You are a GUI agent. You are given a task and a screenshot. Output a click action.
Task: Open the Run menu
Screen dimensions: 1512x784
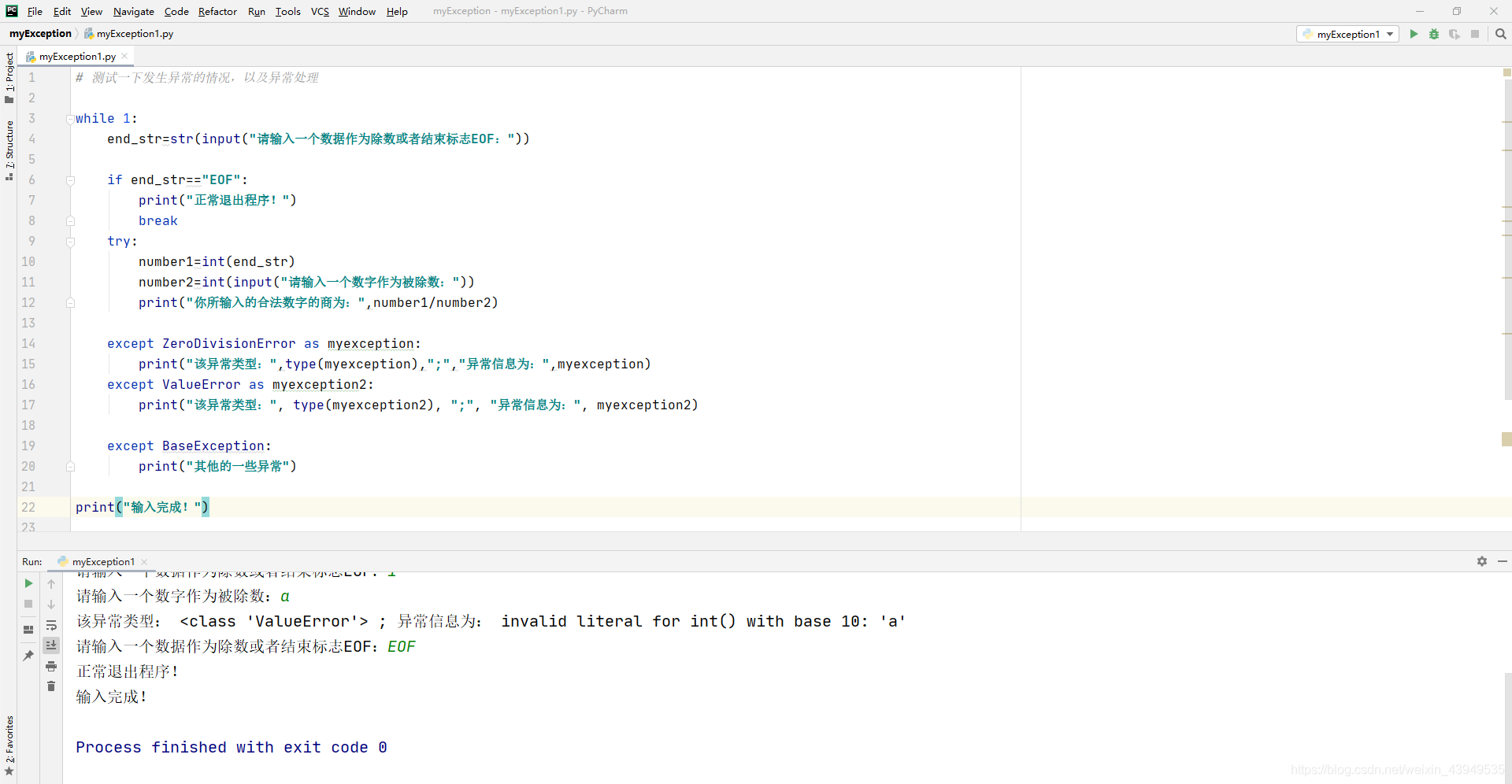[257, 11]
